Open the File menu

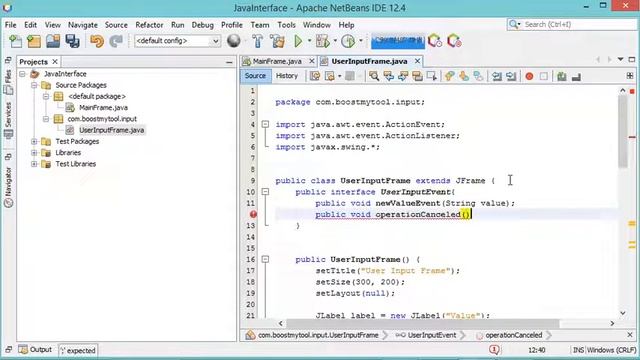11,25
